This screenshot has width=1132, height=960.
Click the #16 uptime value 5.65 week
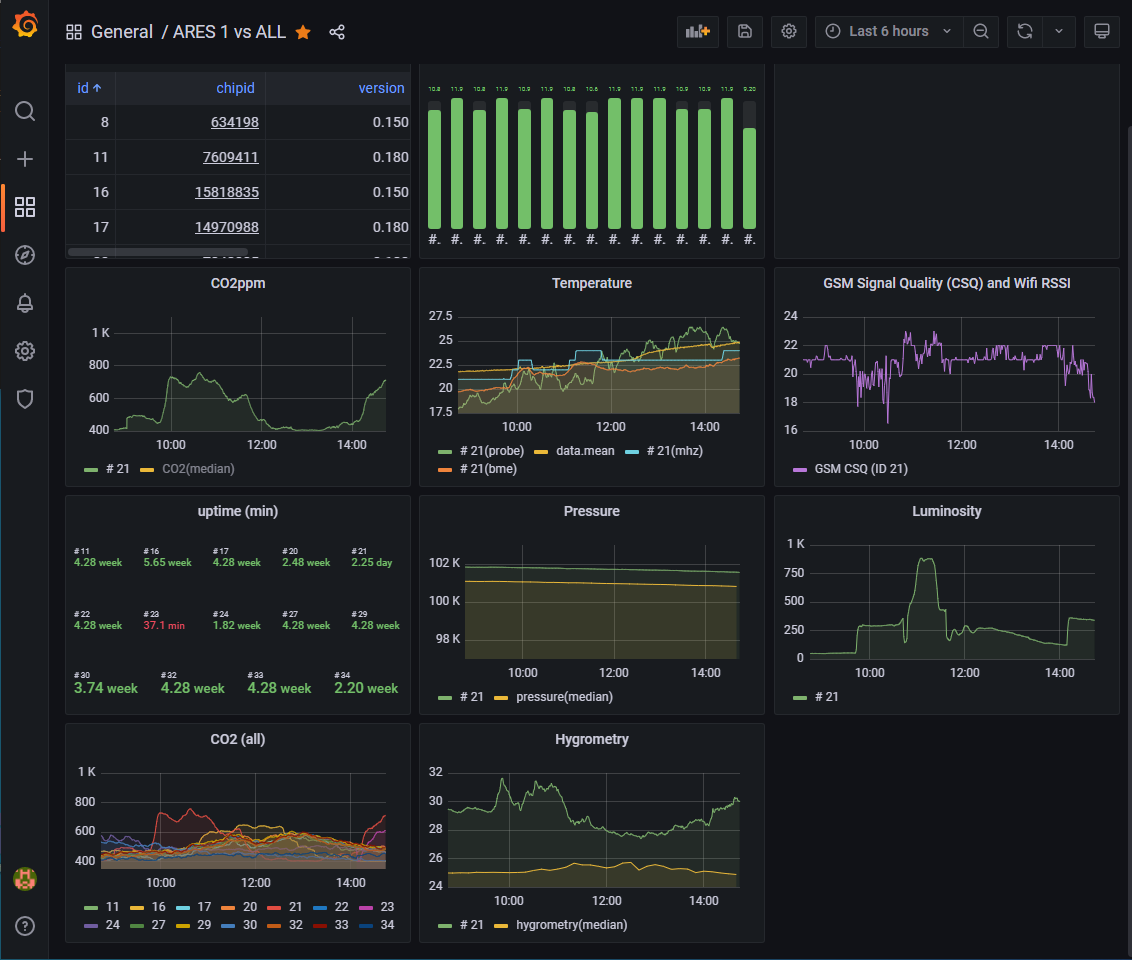(x=167, y=562)
